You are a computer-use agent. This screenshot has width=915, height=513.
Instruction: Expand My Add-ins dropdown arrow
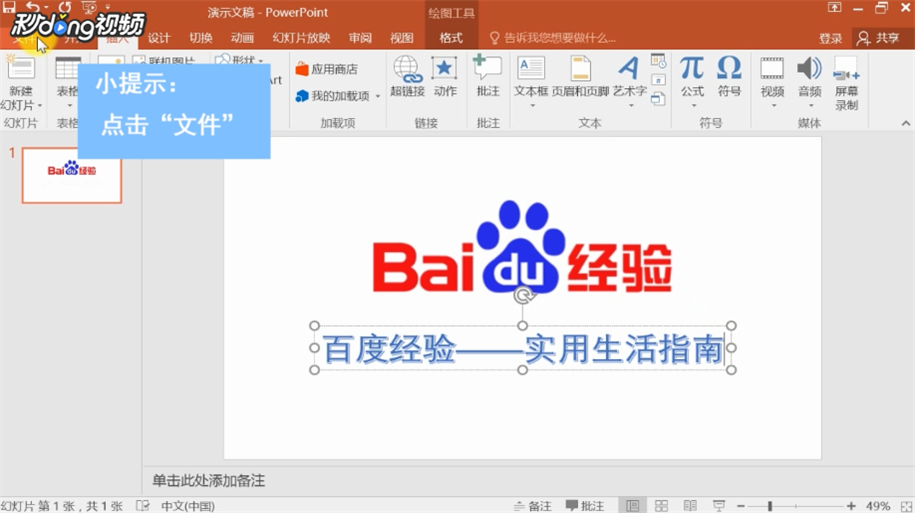point(378,96)
